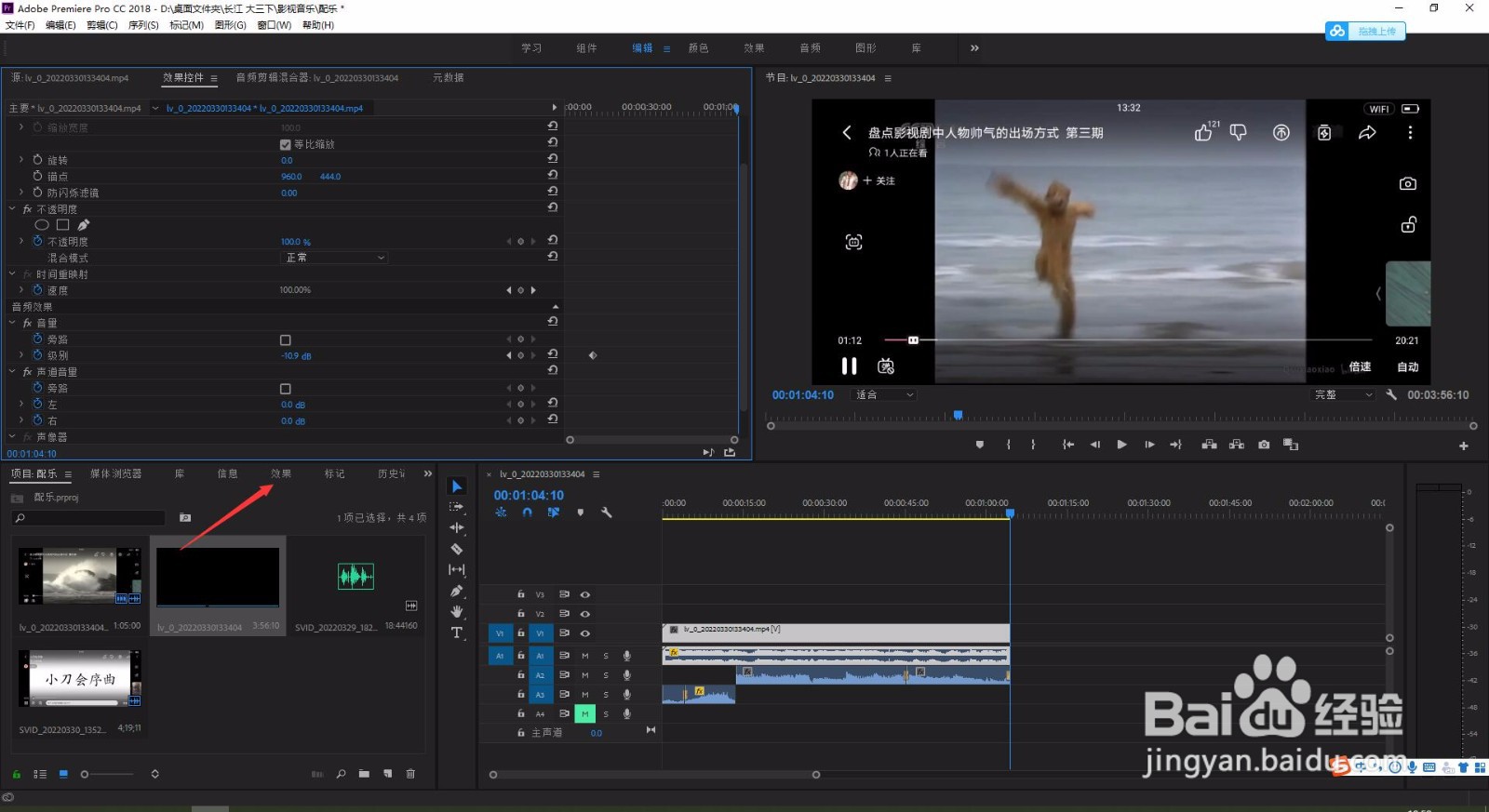Viewport: 1489px width, 812px height.
Task: Click the program timecode 00:01:04:10
Action: [x=802, y=395]
